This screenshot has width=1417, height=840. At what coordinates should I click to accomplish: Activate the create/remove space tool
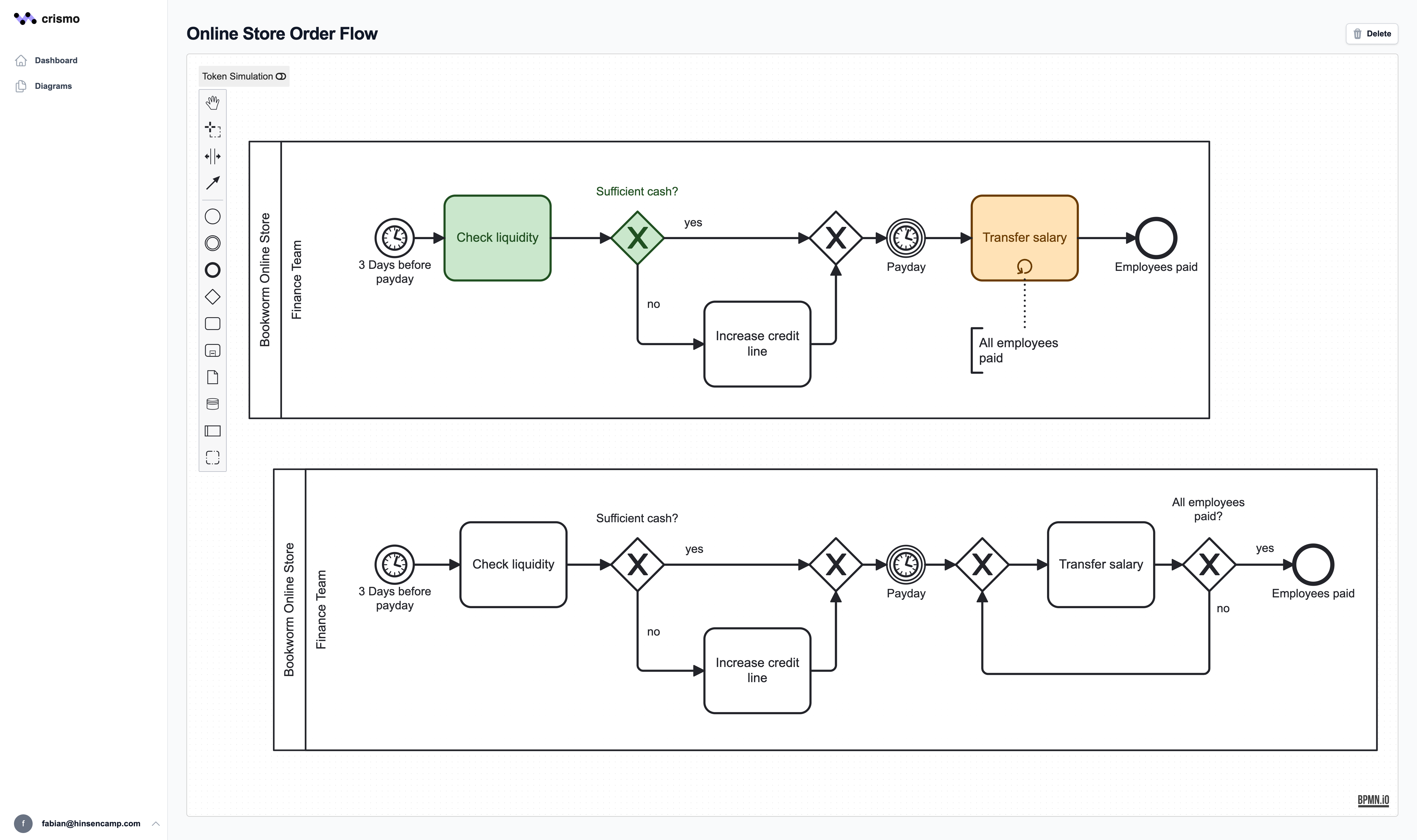212,156
